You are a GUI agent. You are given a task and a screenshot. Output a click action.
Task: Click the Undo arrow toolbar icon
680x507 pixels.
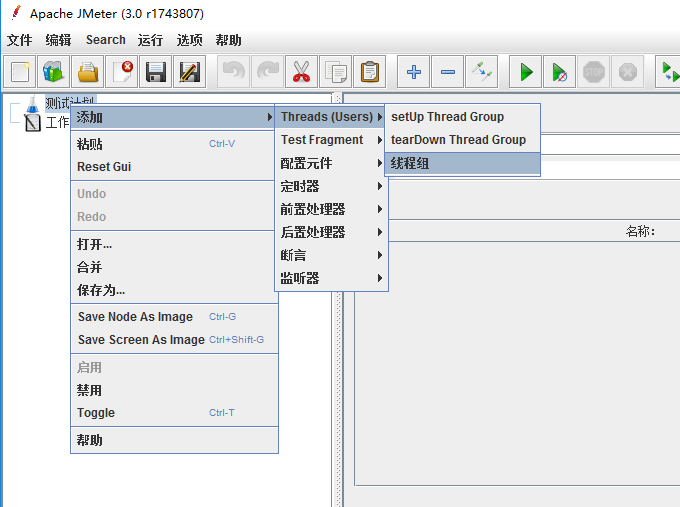click(x=233, y=72)
